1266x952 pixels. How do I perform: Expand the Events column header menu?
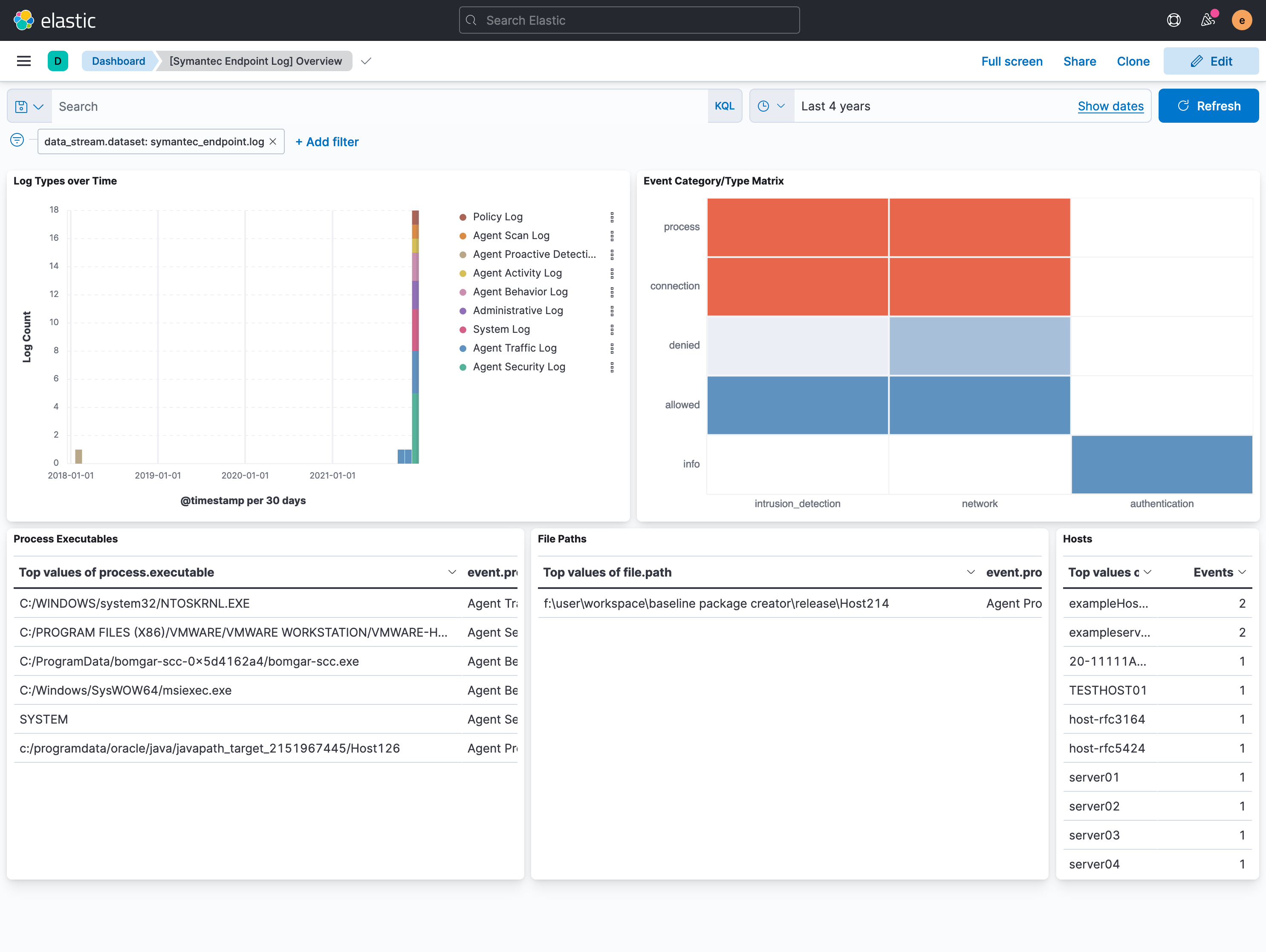pyautogui.click(x=1241, y=572)
